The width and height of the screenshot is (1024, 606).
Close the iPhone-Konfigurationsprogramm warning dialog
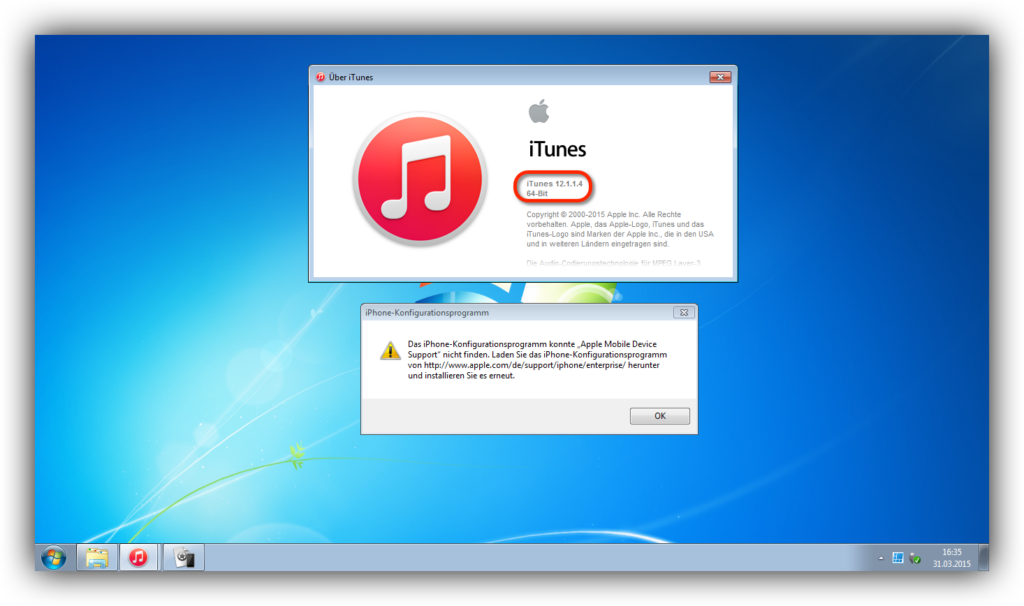tap(684, 313)
